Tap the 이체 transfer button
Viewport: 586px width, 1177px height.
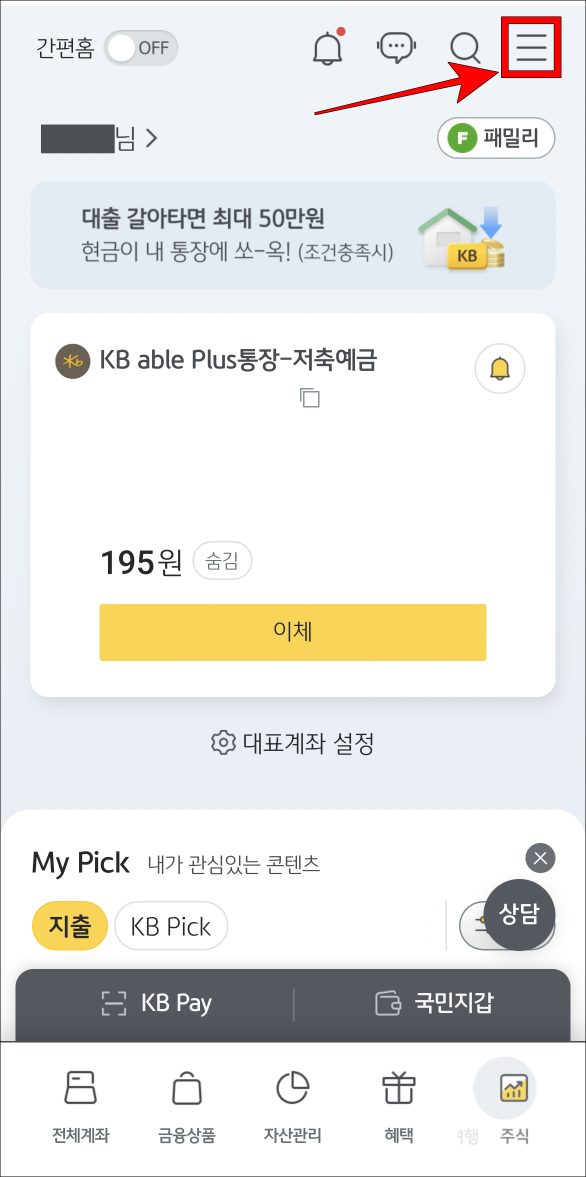click(x=292, y=632)
